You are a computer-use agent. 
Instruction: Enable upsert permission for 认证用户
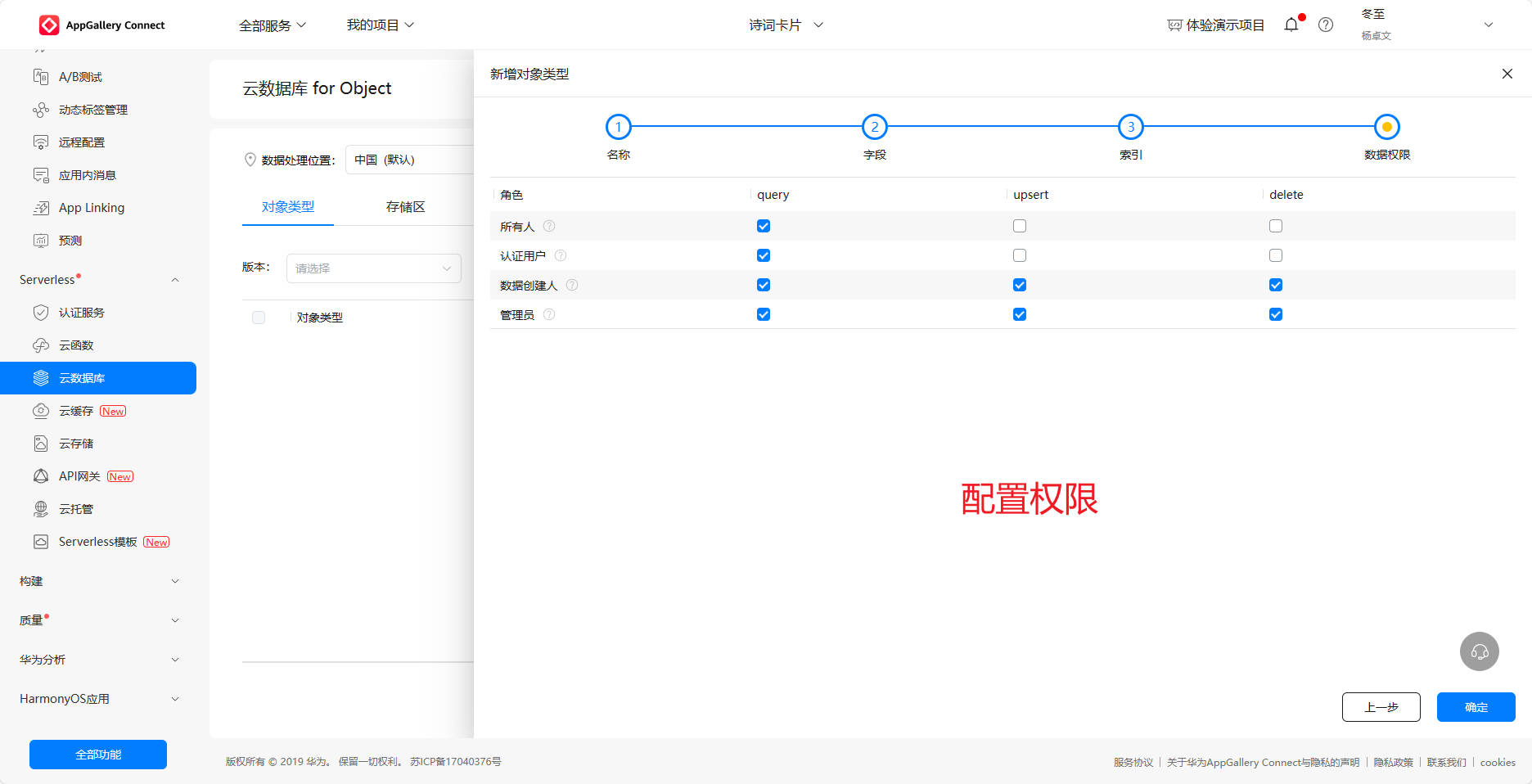(1020, 255)
